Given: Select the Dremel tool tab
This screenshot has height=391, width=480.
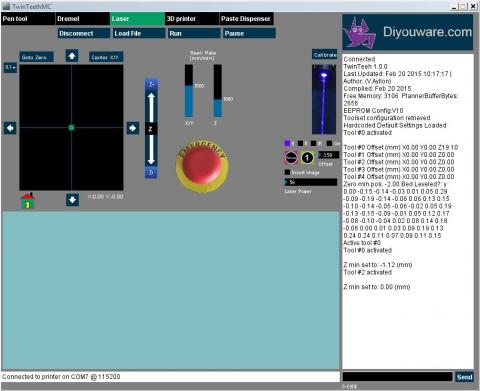Looking at the screenshot, I should (x=82, y=19).
